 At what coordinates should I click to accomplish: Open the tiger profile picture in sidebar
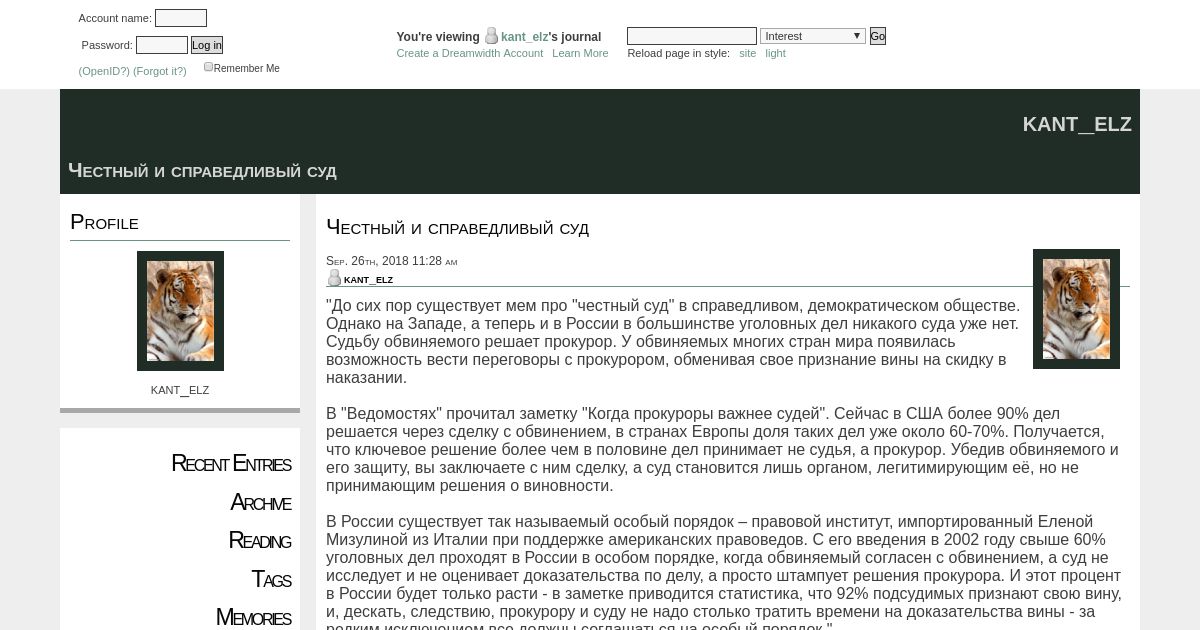180,311
